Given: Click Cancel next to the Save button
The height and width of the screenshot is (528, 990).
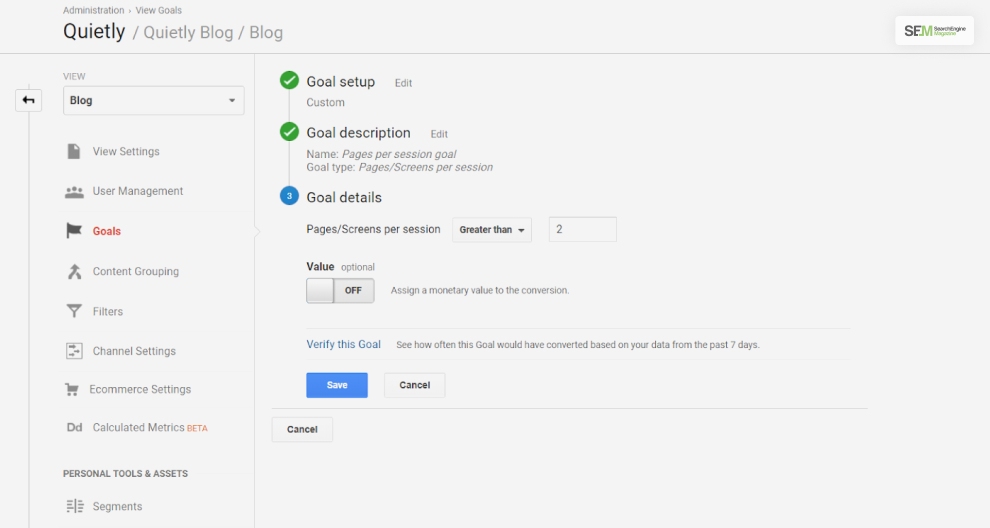Looking at the screenshot, I should [x=415, y=385].
